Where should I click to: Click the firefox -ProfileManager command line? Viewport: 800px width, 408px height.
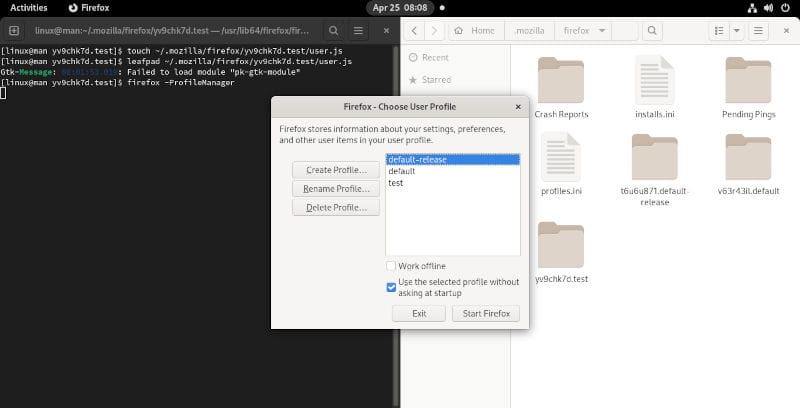[181, 82]
